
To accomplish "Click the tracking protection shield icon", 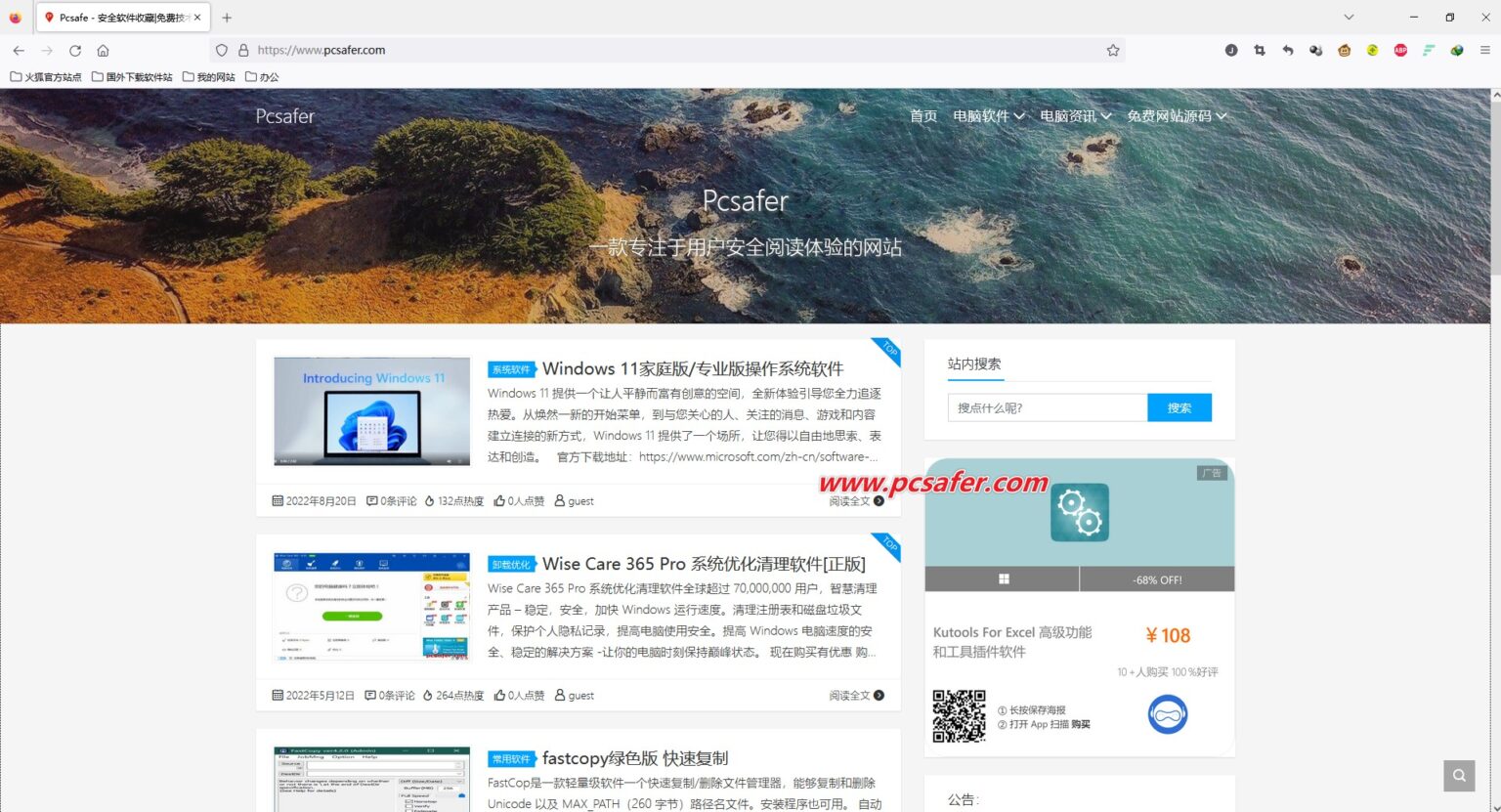I will coord(222,50).
